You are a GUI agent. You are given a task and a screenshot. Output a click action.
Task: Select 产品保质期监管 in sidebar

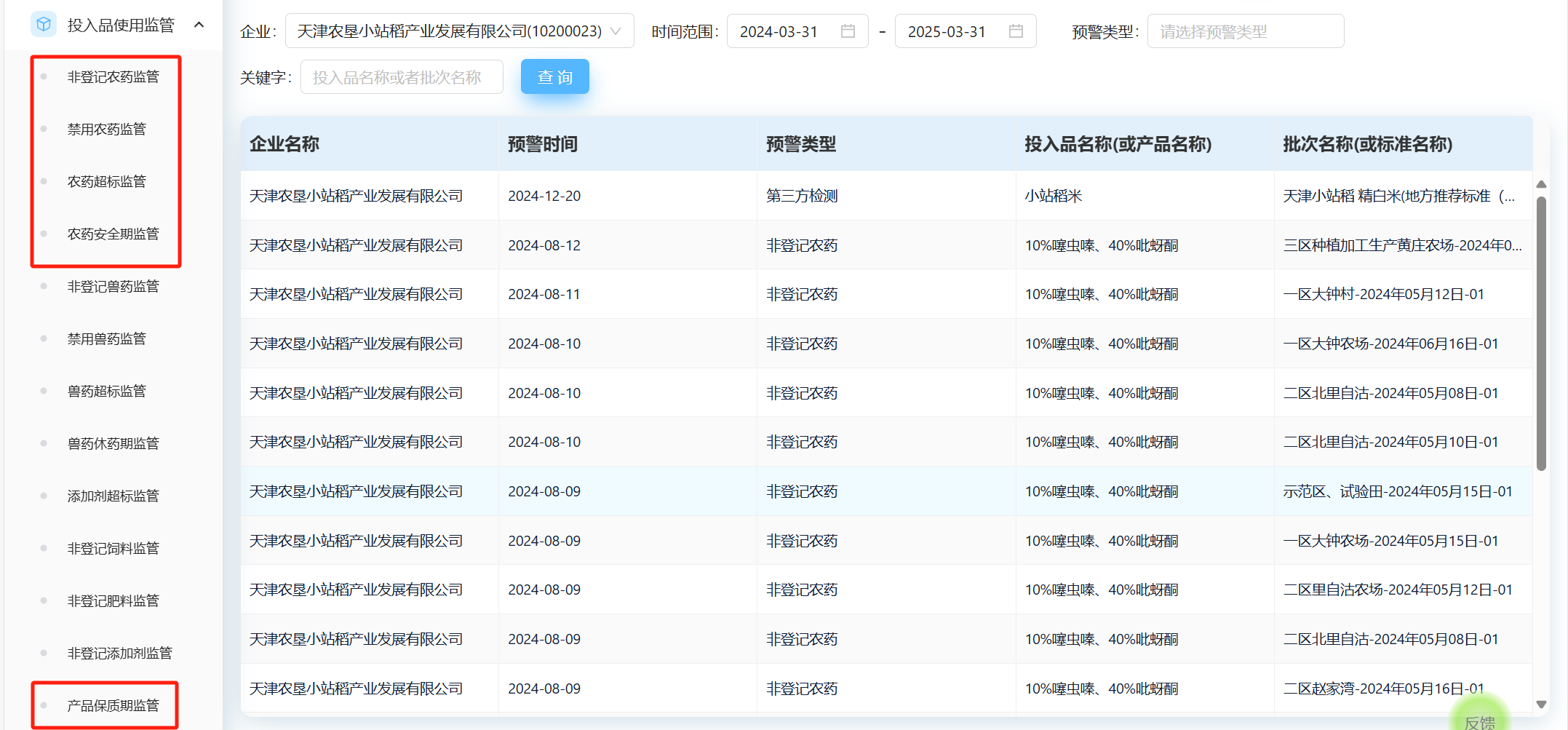[x=113, y=705]
